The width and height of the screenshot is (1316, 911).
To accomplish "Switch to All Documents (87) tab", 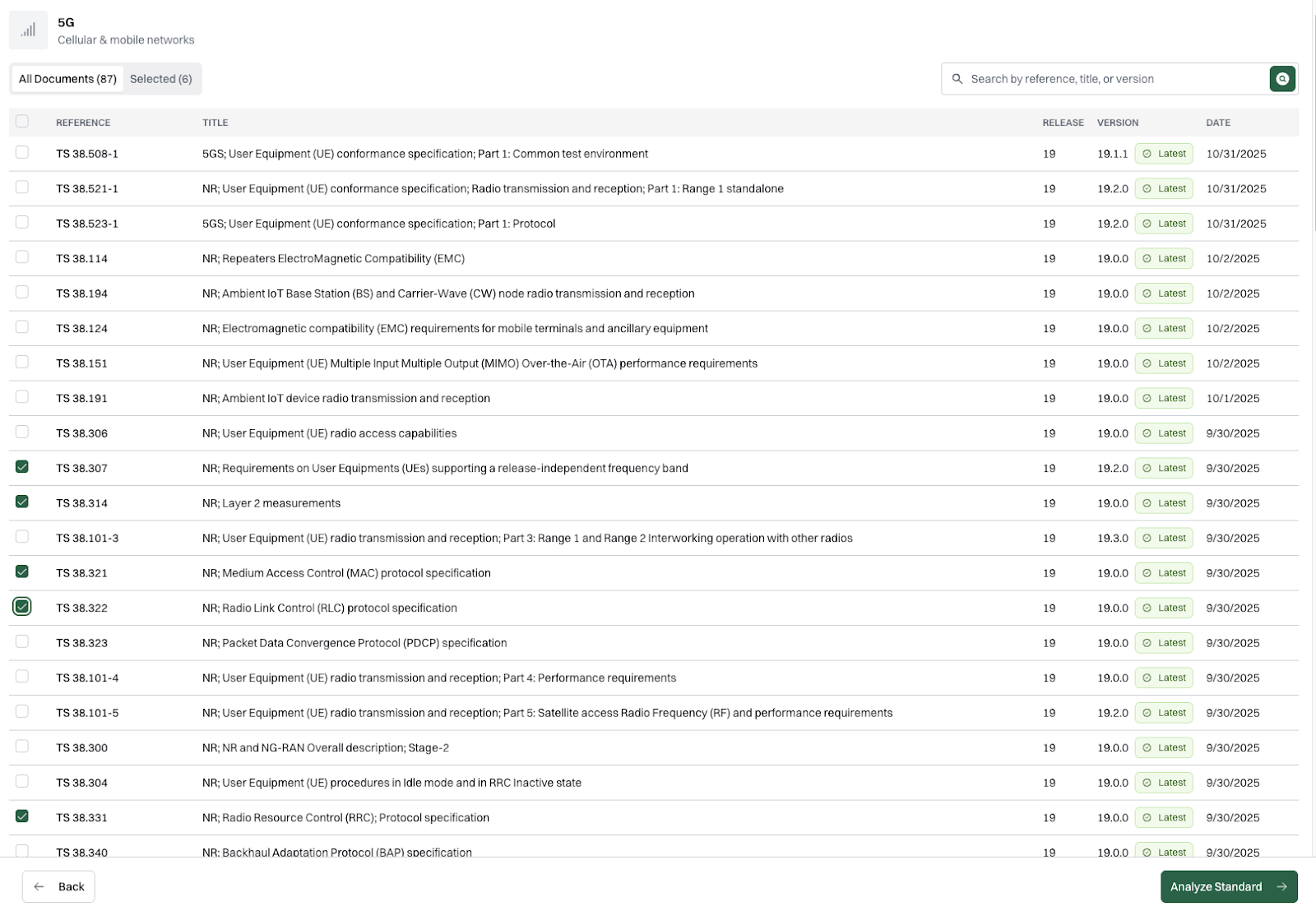I will 67,79.
